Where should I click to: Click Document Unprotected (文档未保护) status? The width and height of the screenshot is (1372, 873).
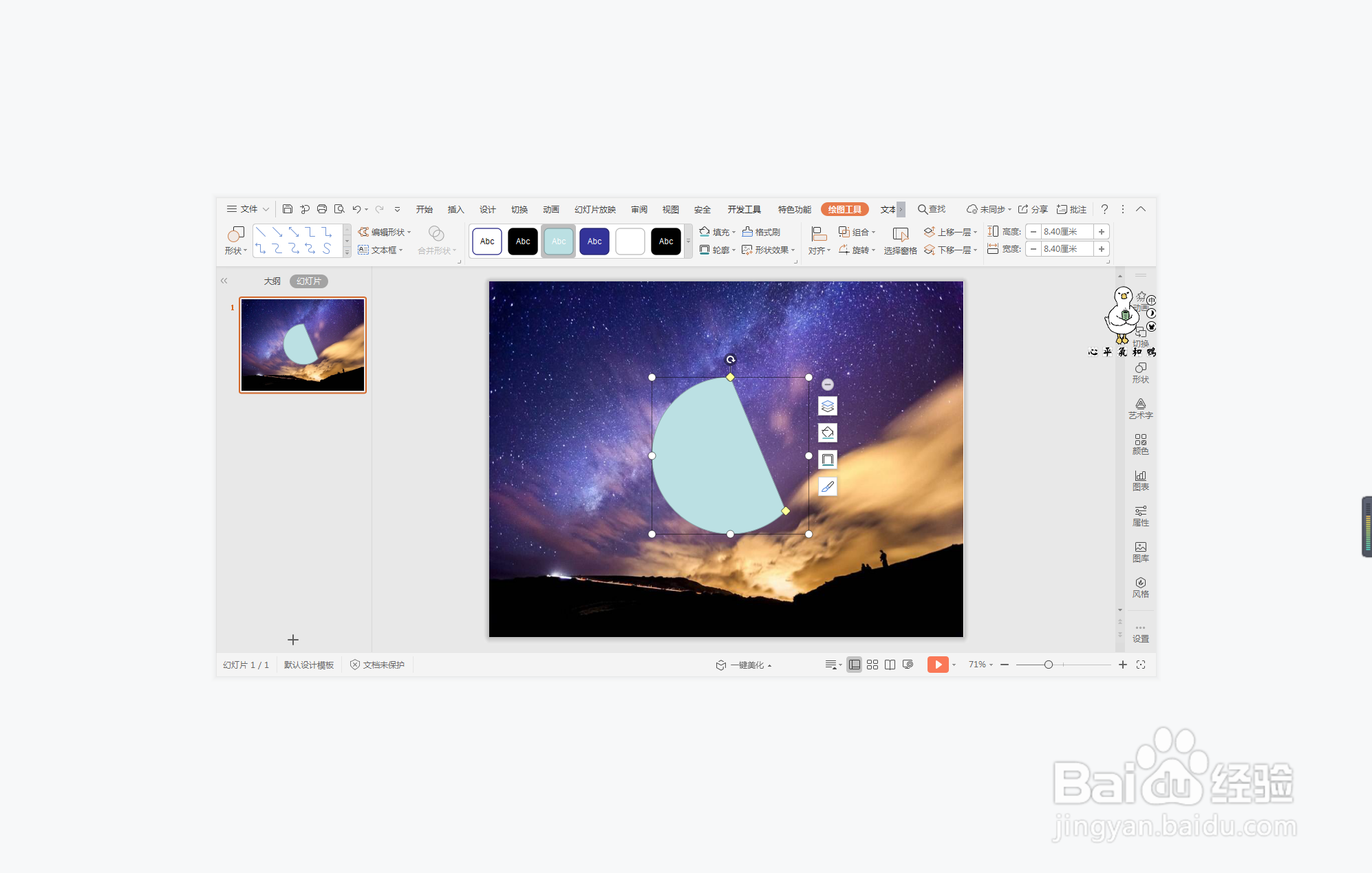tap(378, 665)
